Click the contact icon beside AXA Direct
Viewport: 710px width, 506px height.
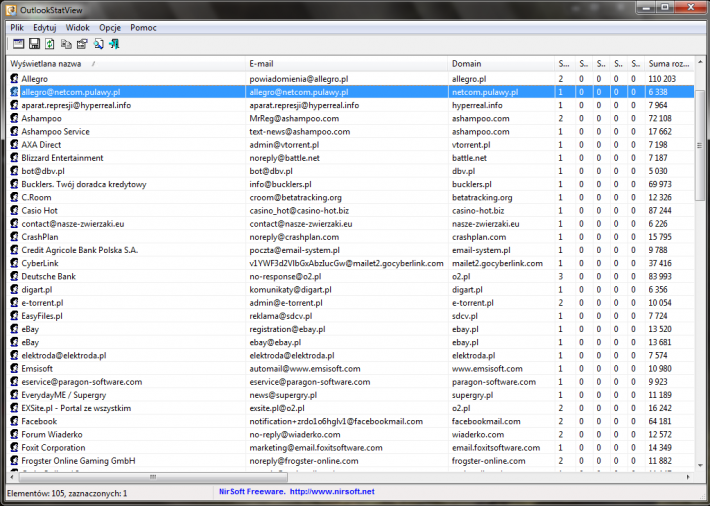(x=14, y=145)
